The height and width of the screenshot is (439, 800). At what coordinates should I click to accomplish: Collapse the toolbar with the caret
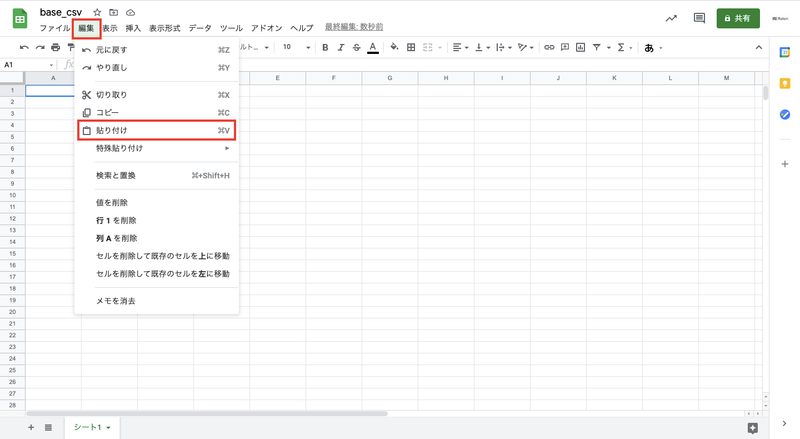(759, 47)
